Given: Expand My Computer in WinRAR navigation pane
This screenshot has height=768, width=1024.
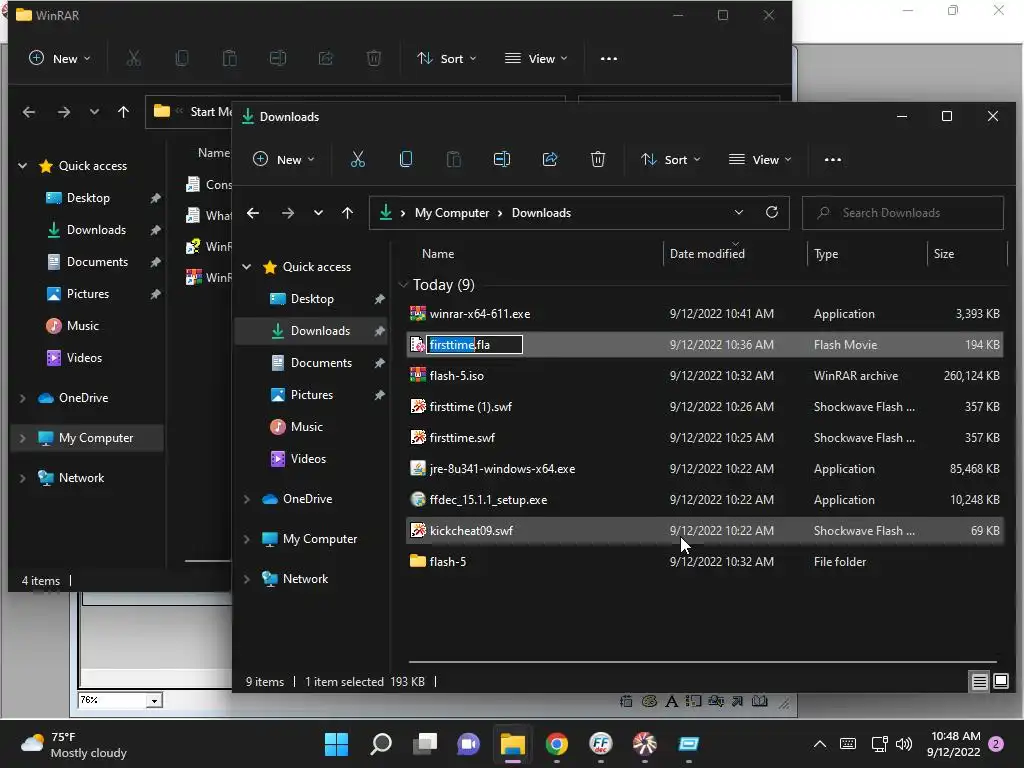Looking at the screenshot, I should click(23, 438).
